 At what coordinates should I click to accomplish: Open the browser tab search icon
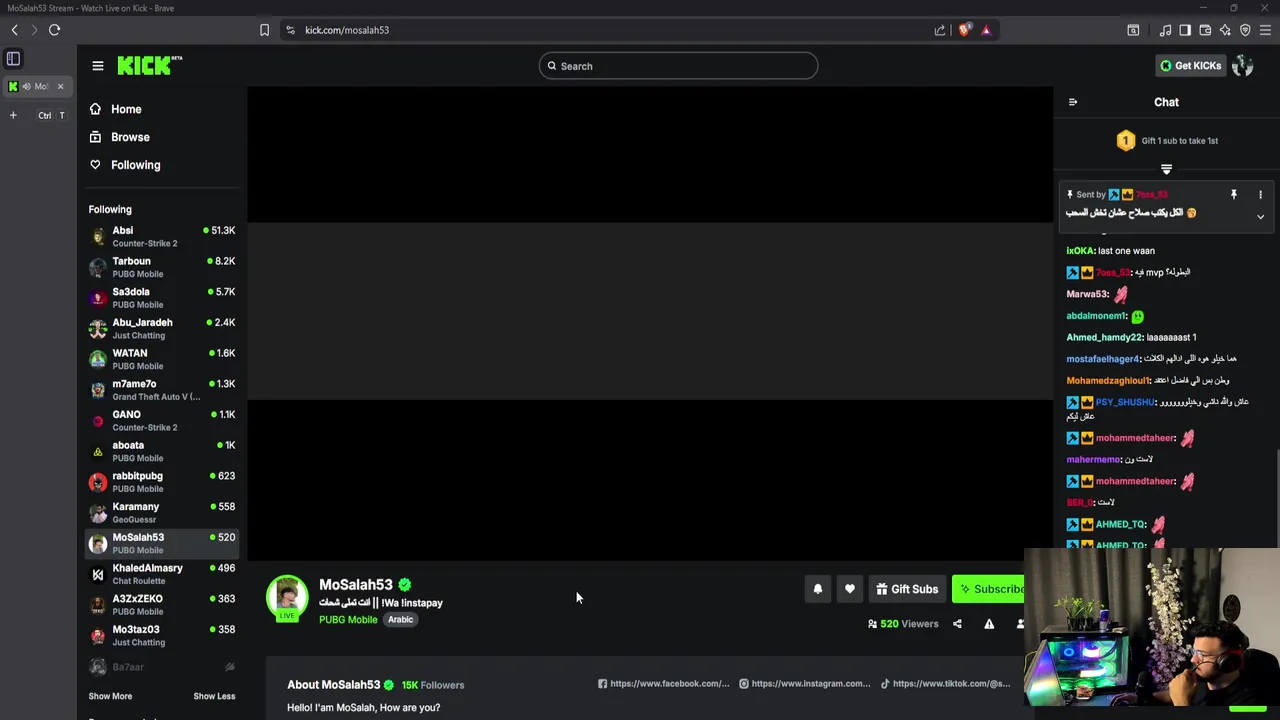[x=1133, y=30]
